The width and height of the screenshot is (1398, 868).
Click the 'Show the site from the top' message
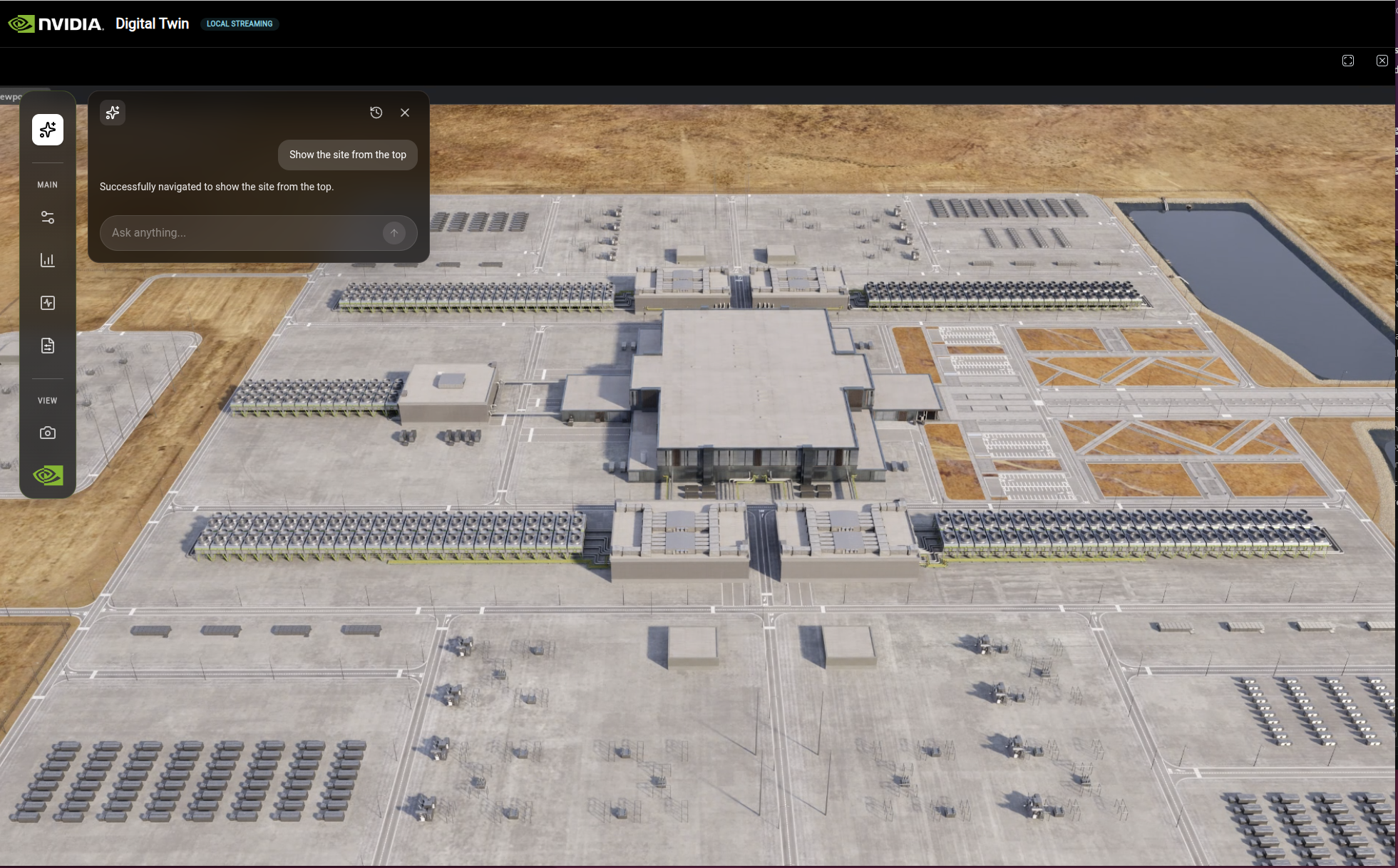[x=347, y=155]
